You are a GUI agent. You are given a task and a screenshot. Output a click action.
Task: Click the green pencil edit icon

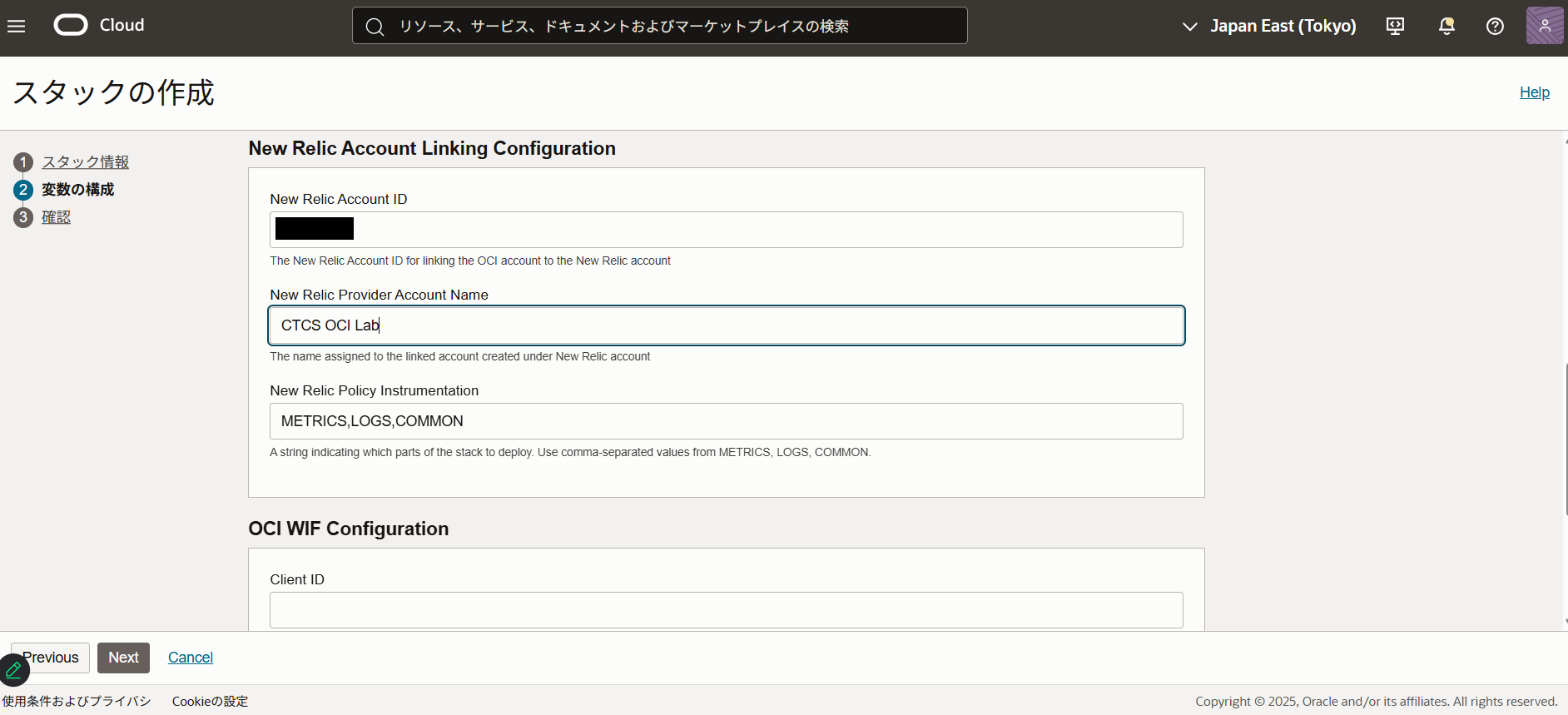tap(14, 669)
